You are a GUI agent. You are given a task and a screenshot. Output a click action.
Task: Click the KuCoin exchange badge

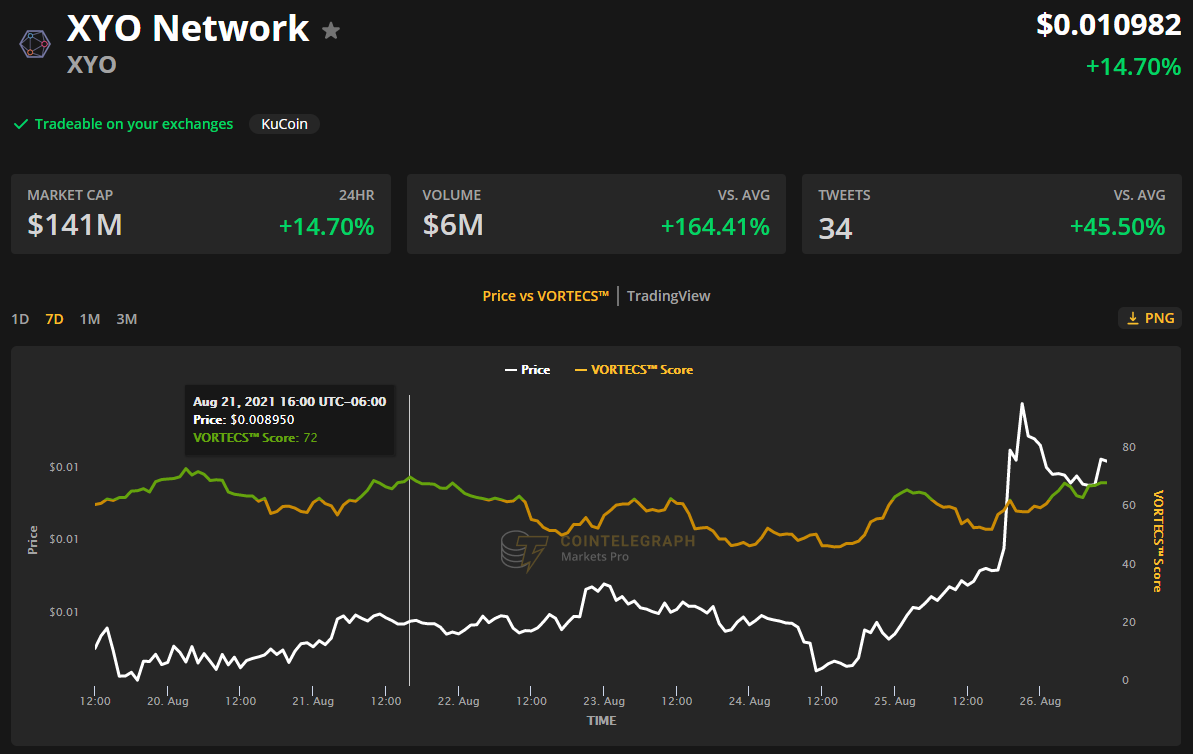[x=284, y=124]
